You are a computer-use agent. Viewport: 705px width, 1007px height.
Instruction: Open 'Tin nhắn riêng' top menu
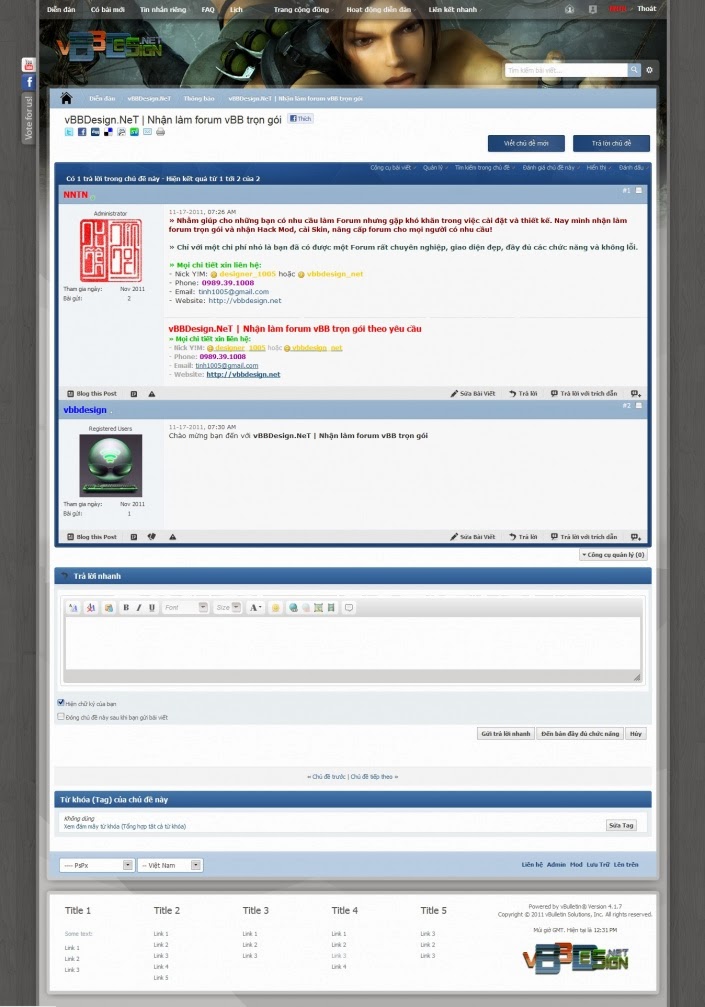(x=163, y=10)
